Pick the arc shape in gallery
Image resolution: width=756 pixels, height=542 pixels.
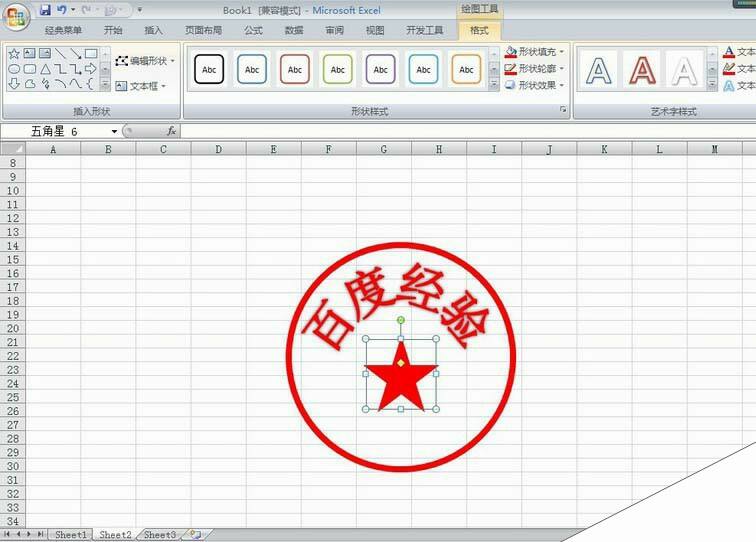(x=60, y=84)
